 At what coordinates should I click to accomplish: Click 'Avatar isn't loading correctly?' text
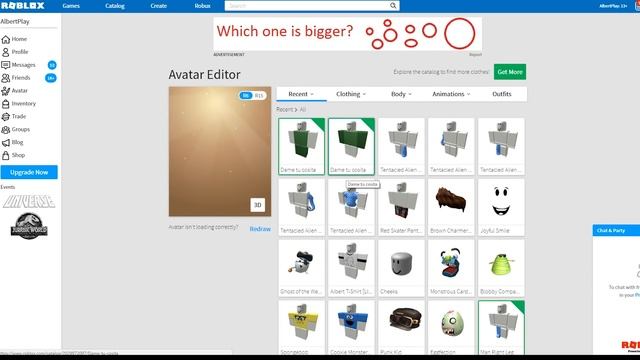203,227
